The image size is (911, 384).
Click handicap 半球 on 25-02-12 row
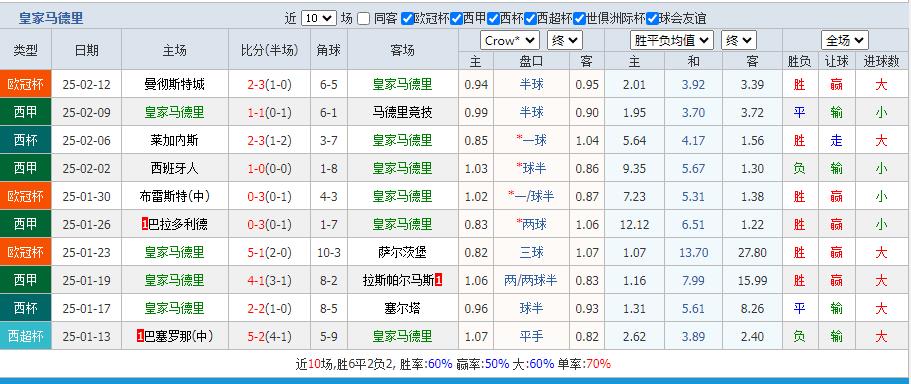[531, 85]
